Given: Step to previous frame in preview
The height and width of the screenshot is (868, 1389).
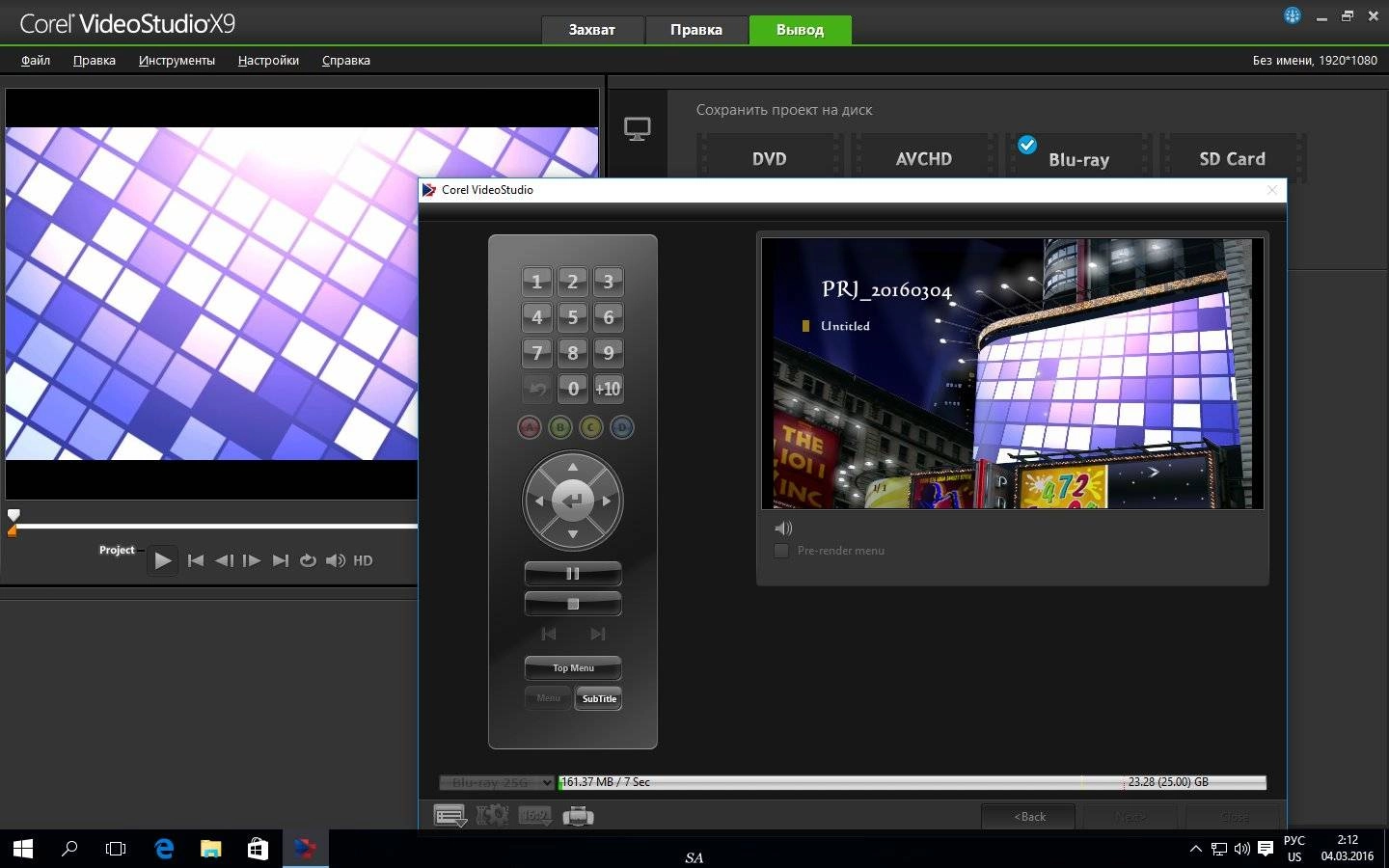Looking at the screenshot, I should click(224, 560).
